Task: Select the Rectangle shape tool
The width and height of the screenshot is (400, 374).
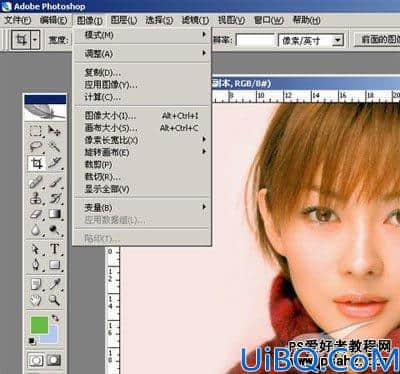Action: click(54, 265)
